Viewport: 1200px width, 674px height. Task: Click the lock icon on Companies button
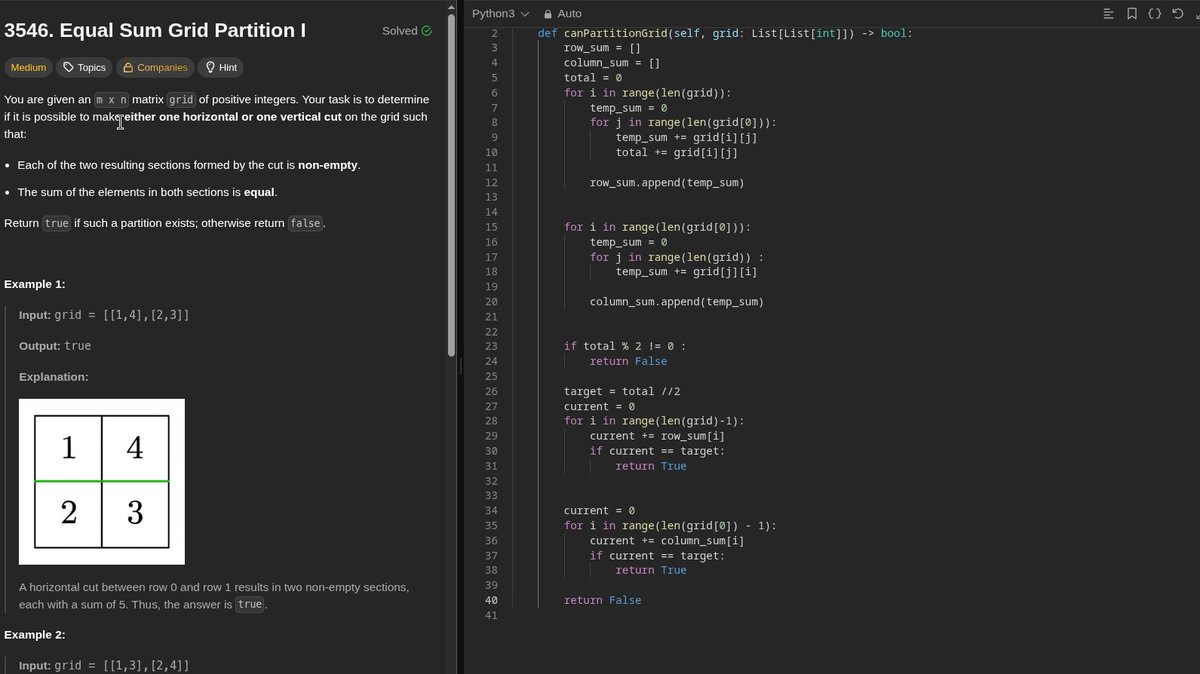pyautogui.click(x=127, y=68)
